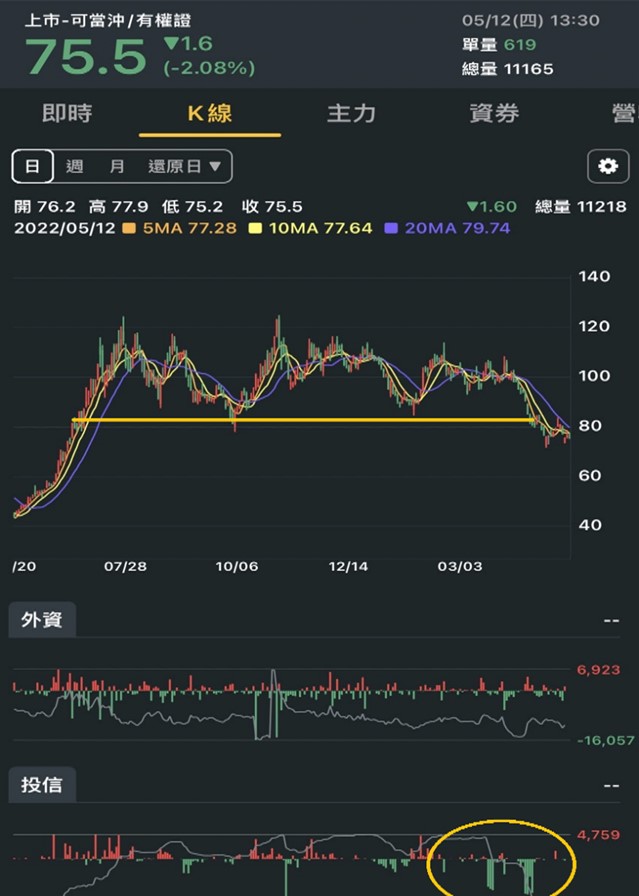Screen dimensions: 639x896
Task: Open the chart settings gear icon
Action: [x=607, y=166]
